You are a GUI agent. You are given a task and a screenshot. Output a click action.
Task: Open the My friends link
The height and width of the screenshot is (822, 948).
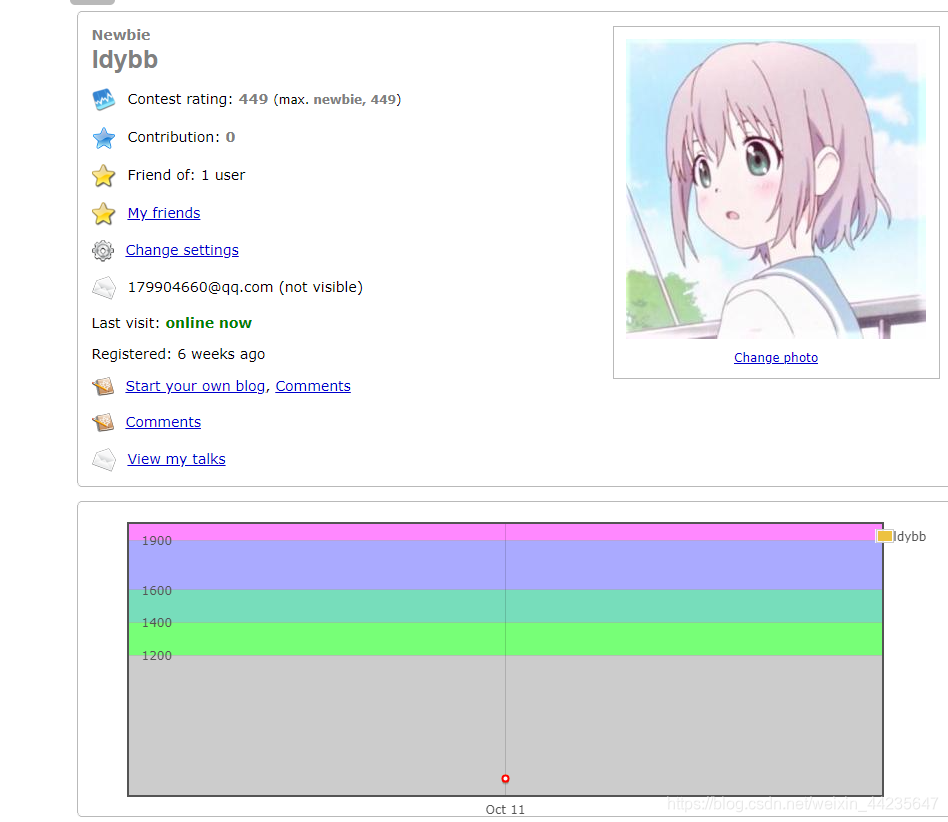click(164, 213)
